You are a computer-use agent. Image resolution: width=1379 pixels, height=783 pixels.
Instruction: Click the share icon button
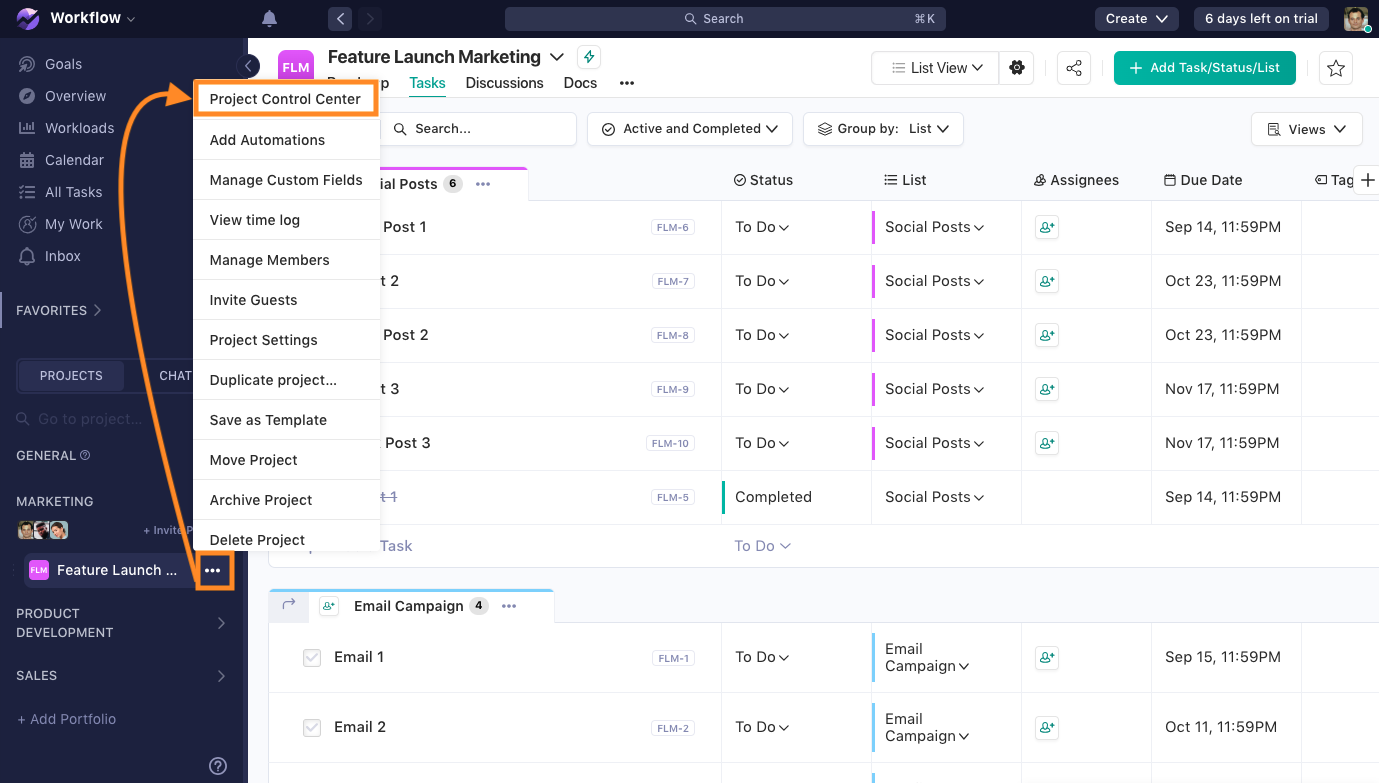[1074, 68]
